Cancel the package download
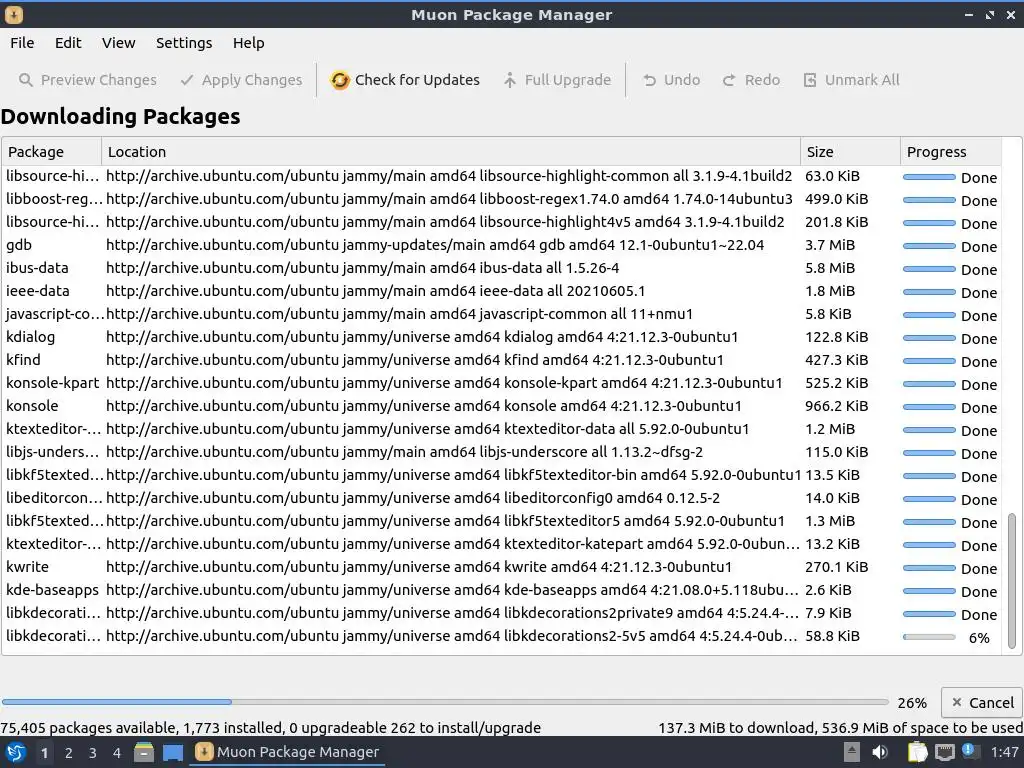This screenshot has width=1024, height=768. [982, 703]
